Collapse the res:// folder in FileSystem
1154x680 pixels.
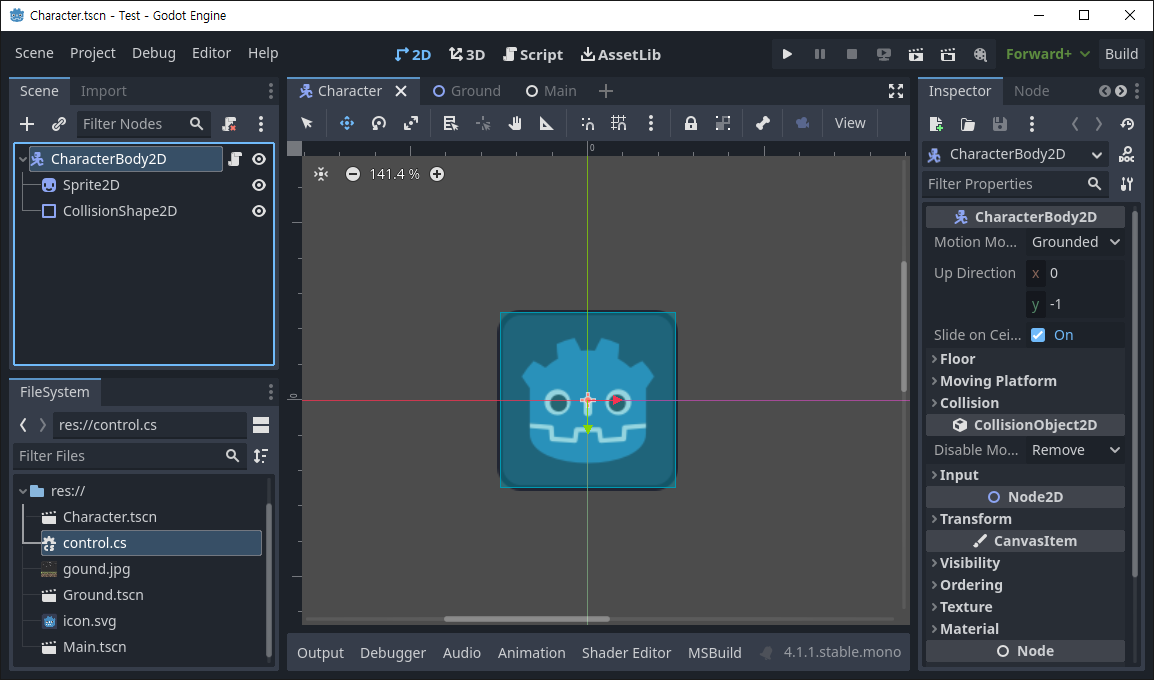coord(23,491)
